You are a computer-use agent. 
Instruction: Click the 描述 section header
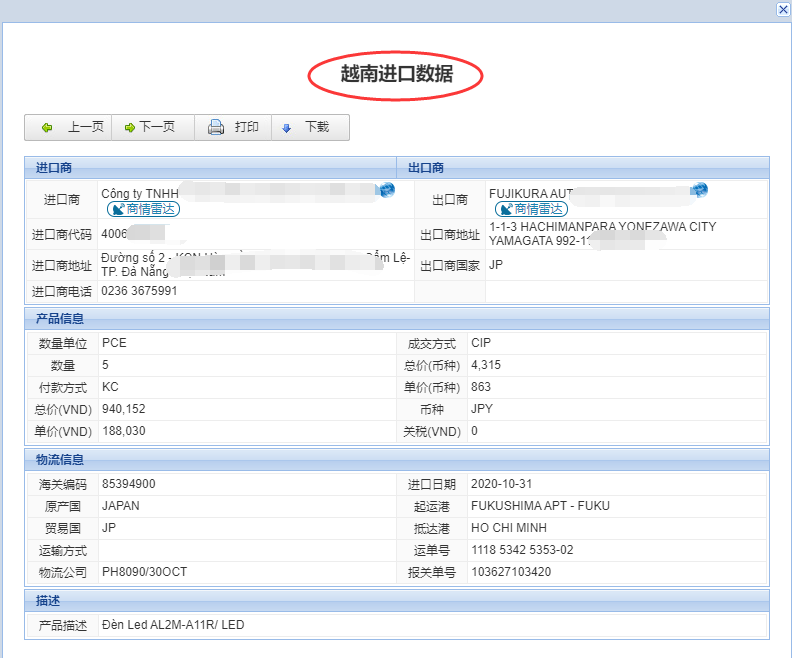pos(46,601)
